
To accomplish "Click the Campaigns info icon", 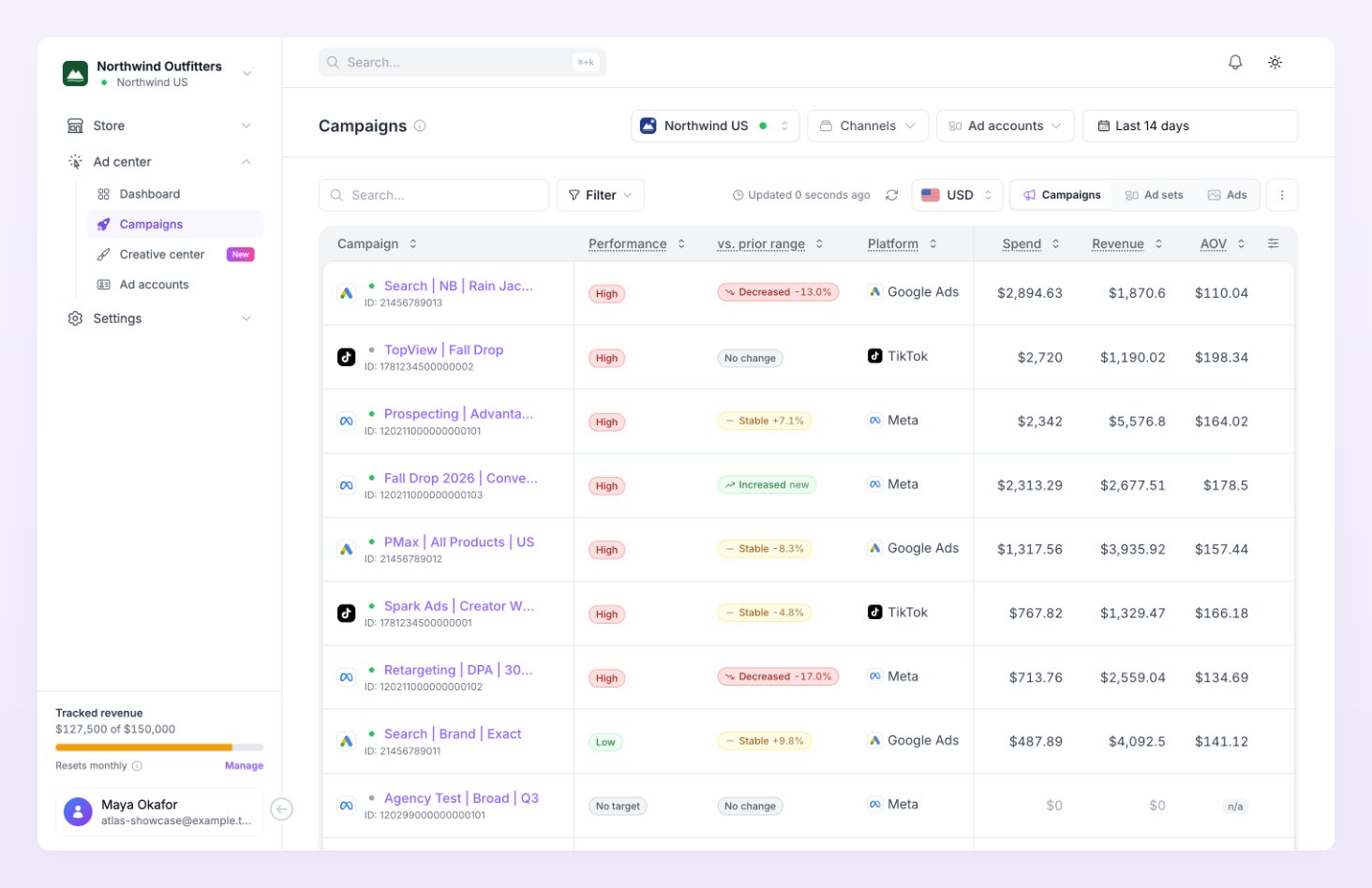I will coord(420,126).
